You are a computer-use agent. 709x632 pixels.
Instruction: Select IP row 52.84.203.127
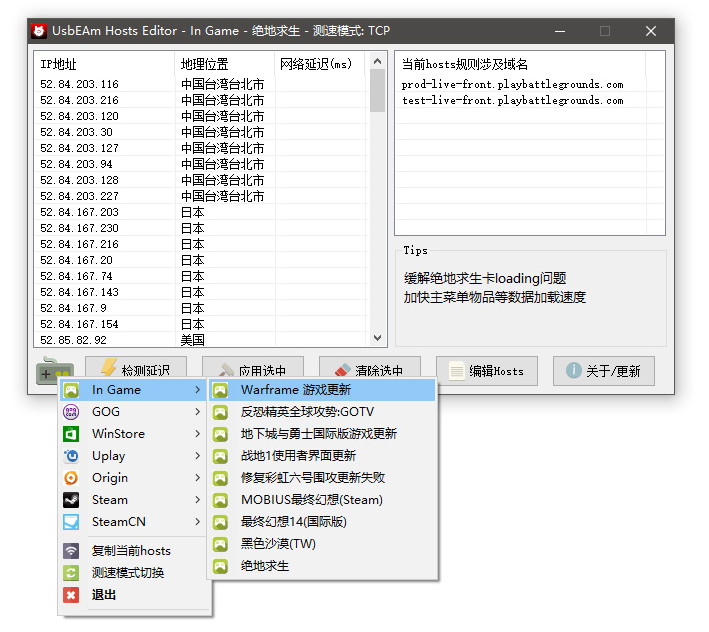tap(202, 148)
